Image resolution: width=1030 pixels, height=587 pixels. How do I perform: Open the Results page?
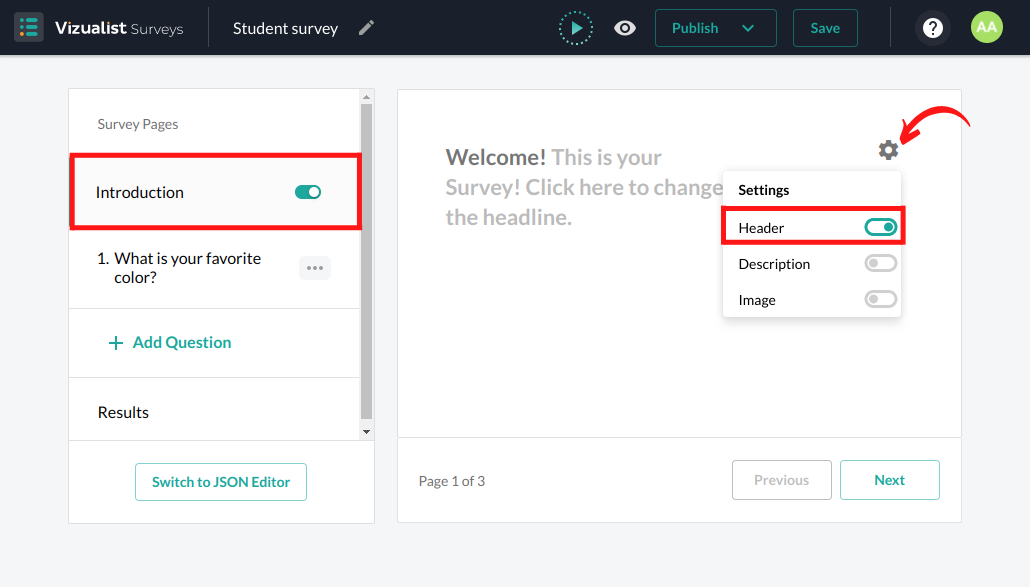tap(123, 412)
